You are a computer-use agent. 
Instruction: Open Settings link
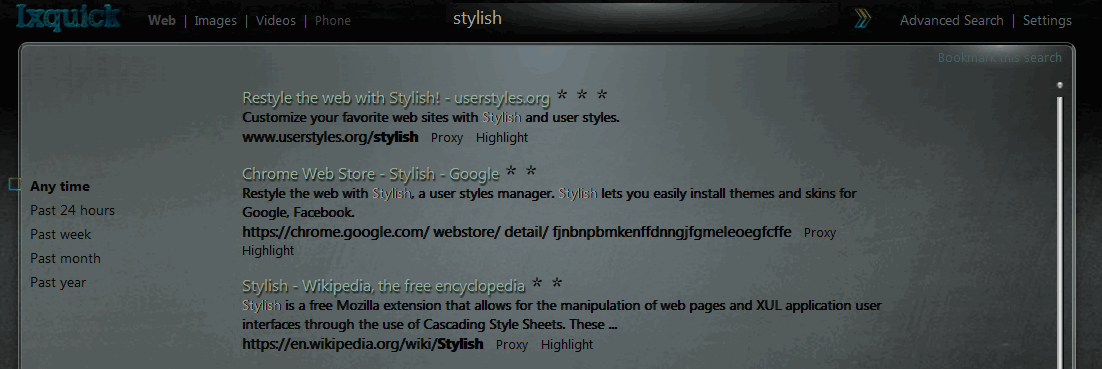pos(1047,20)
